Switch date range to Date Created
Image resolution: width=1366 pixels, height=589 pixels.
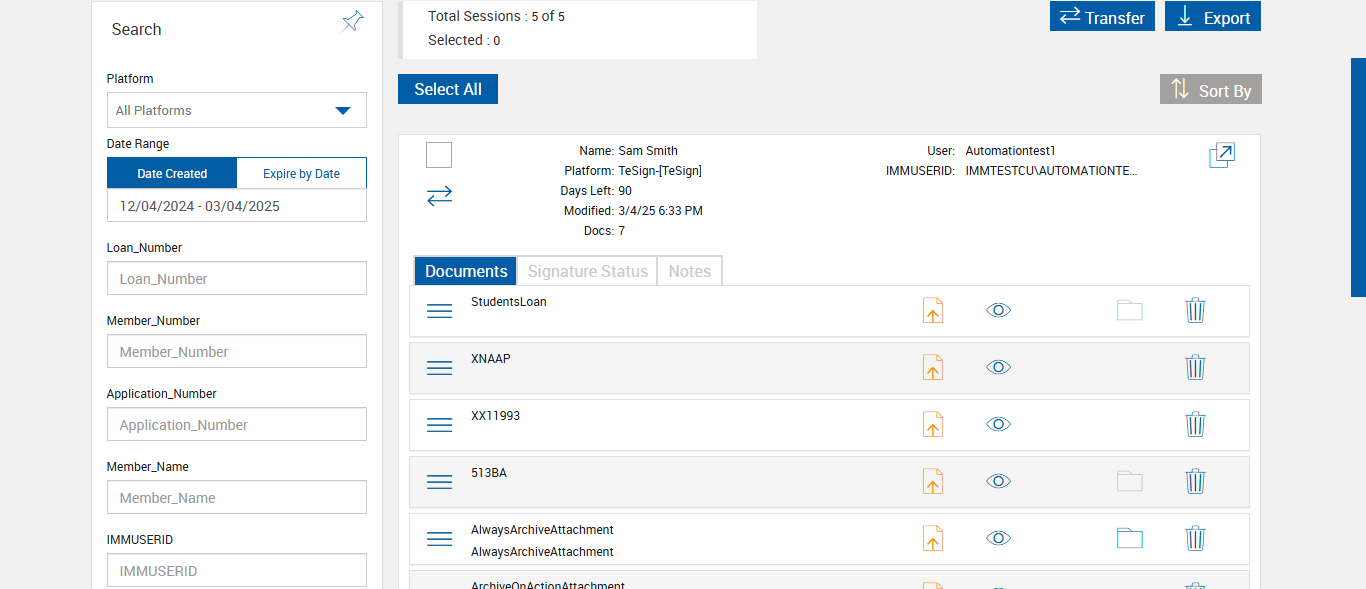(172, 173)
